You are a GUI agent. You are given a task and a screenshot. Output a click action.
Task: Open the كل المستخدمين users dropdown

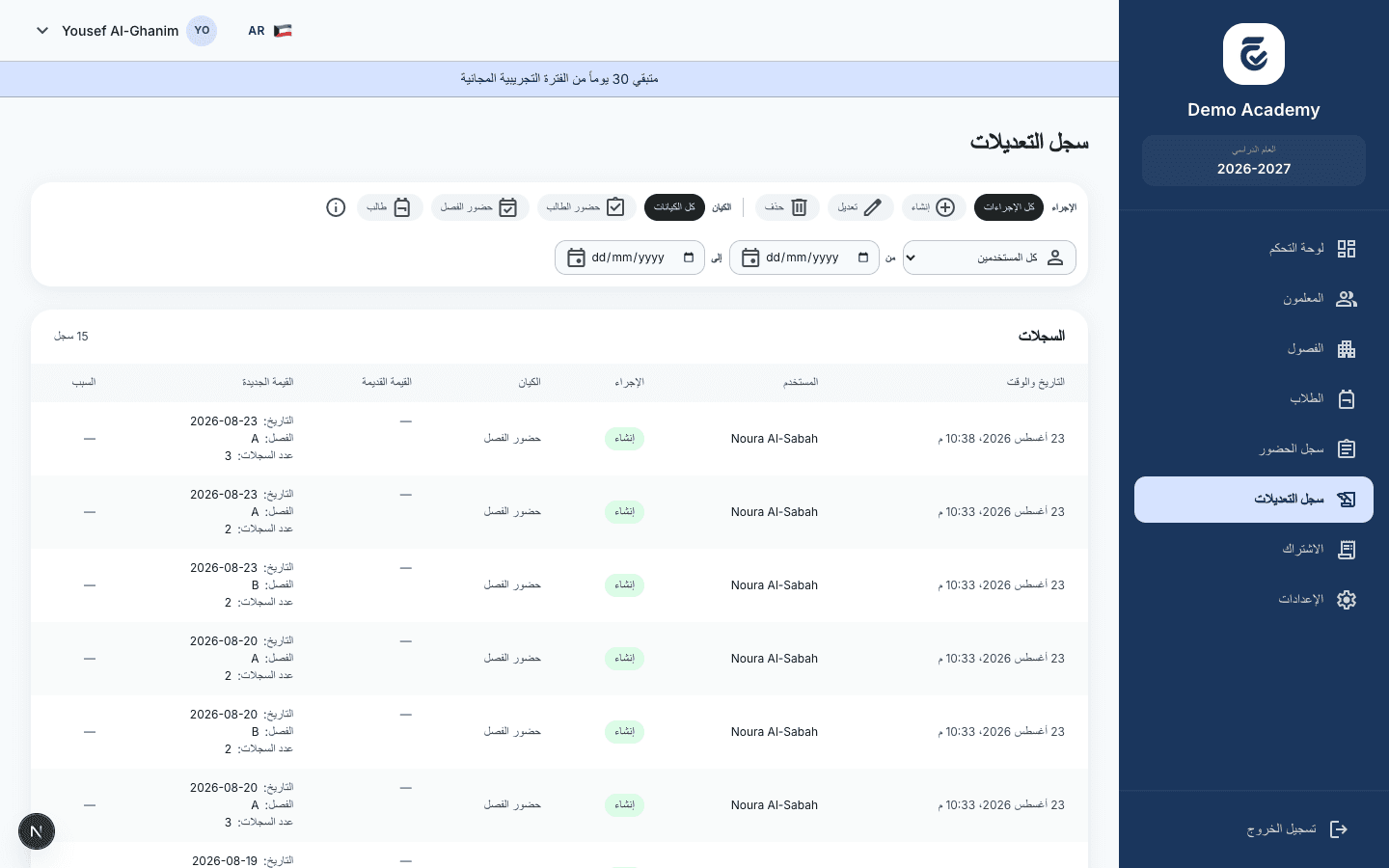(x=990, y=258)
